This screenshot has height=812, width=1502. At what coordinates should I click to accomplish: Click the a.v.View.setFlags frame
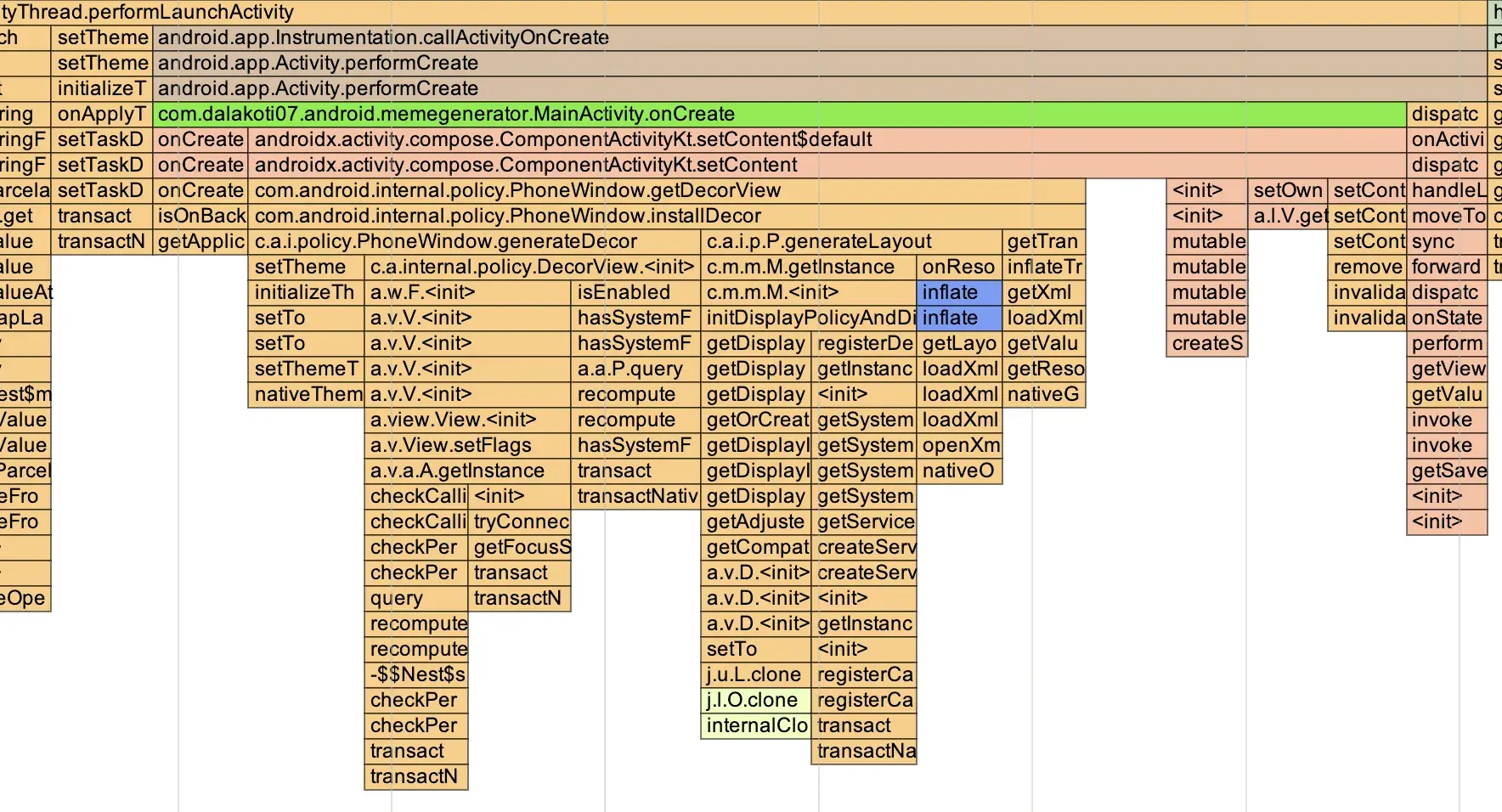(467, 446)
